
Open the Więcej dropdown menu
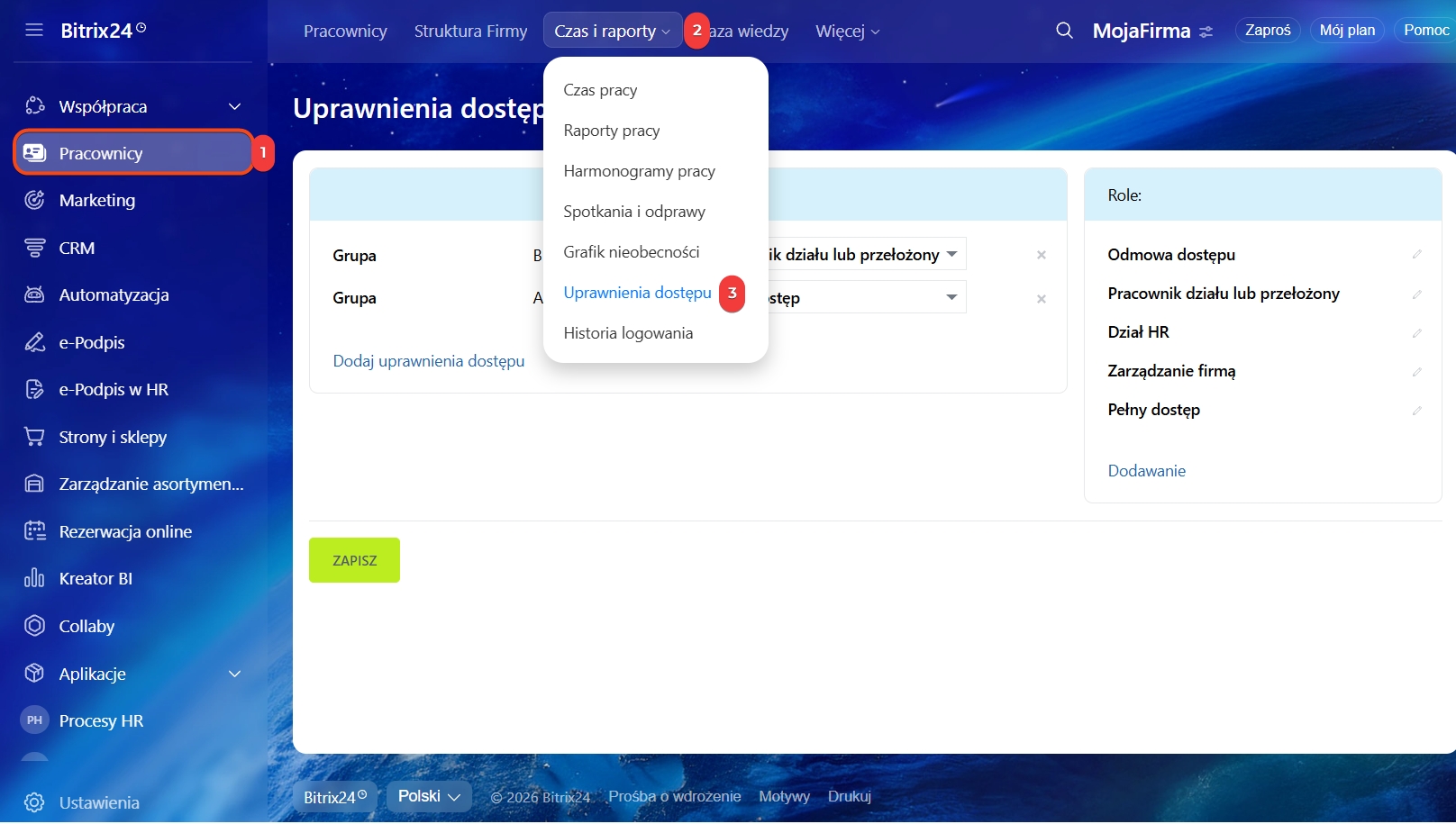point(847,32)
